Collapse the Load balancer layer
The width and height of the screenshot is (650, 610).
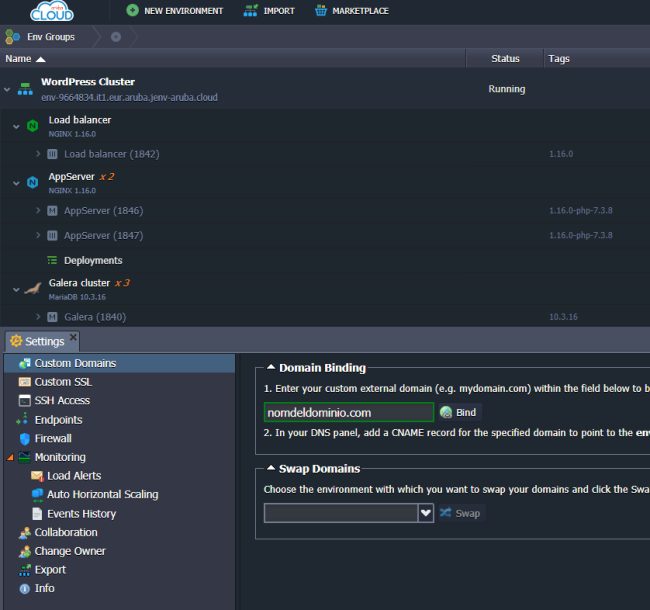click(16, 126)
